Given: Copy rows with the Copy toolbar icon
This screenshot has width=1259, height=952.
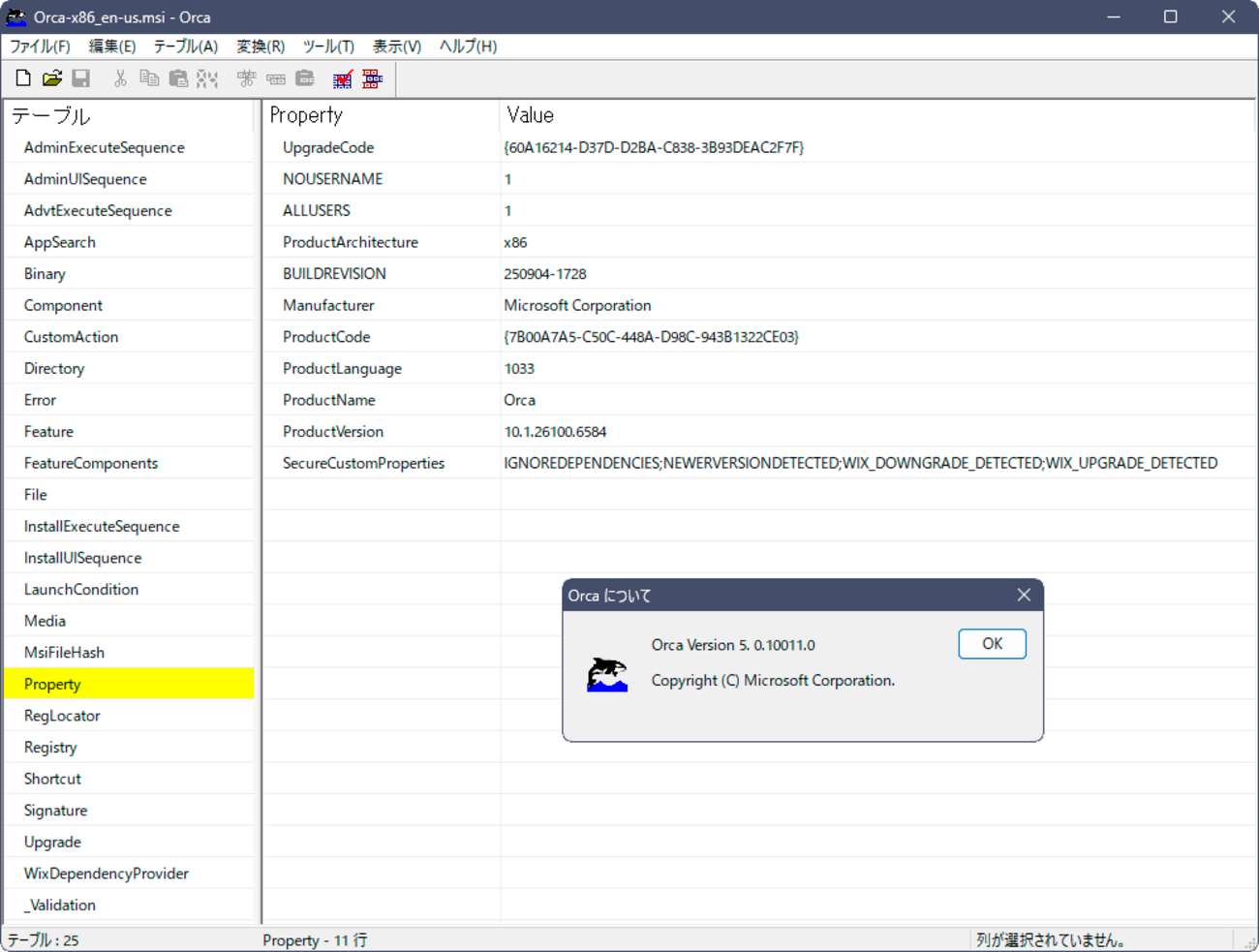Looking at the screenshot, I should (x=149, y=77).
